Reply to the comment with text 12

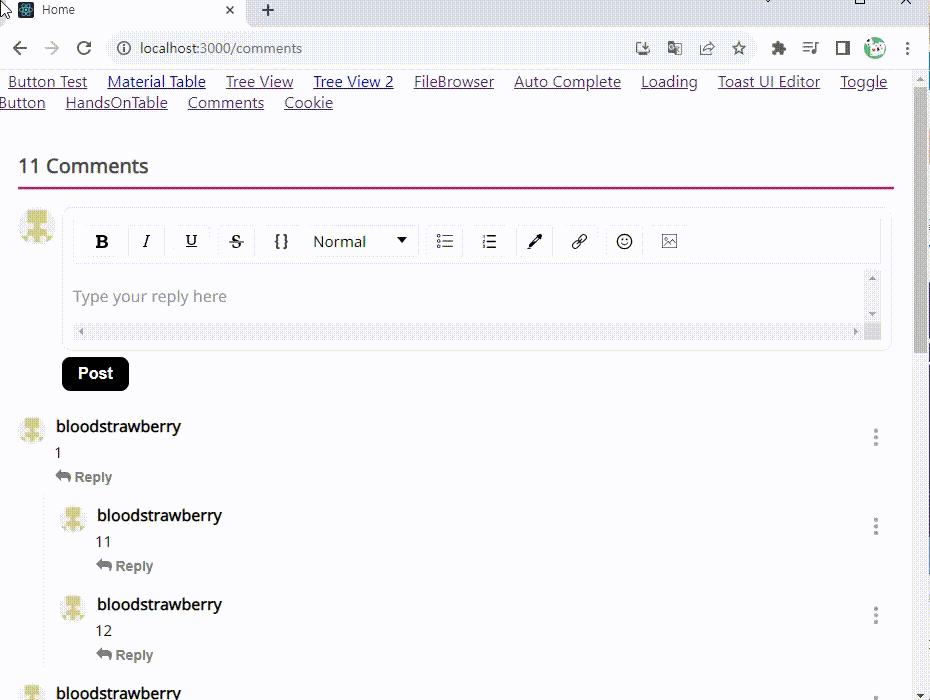125,655
